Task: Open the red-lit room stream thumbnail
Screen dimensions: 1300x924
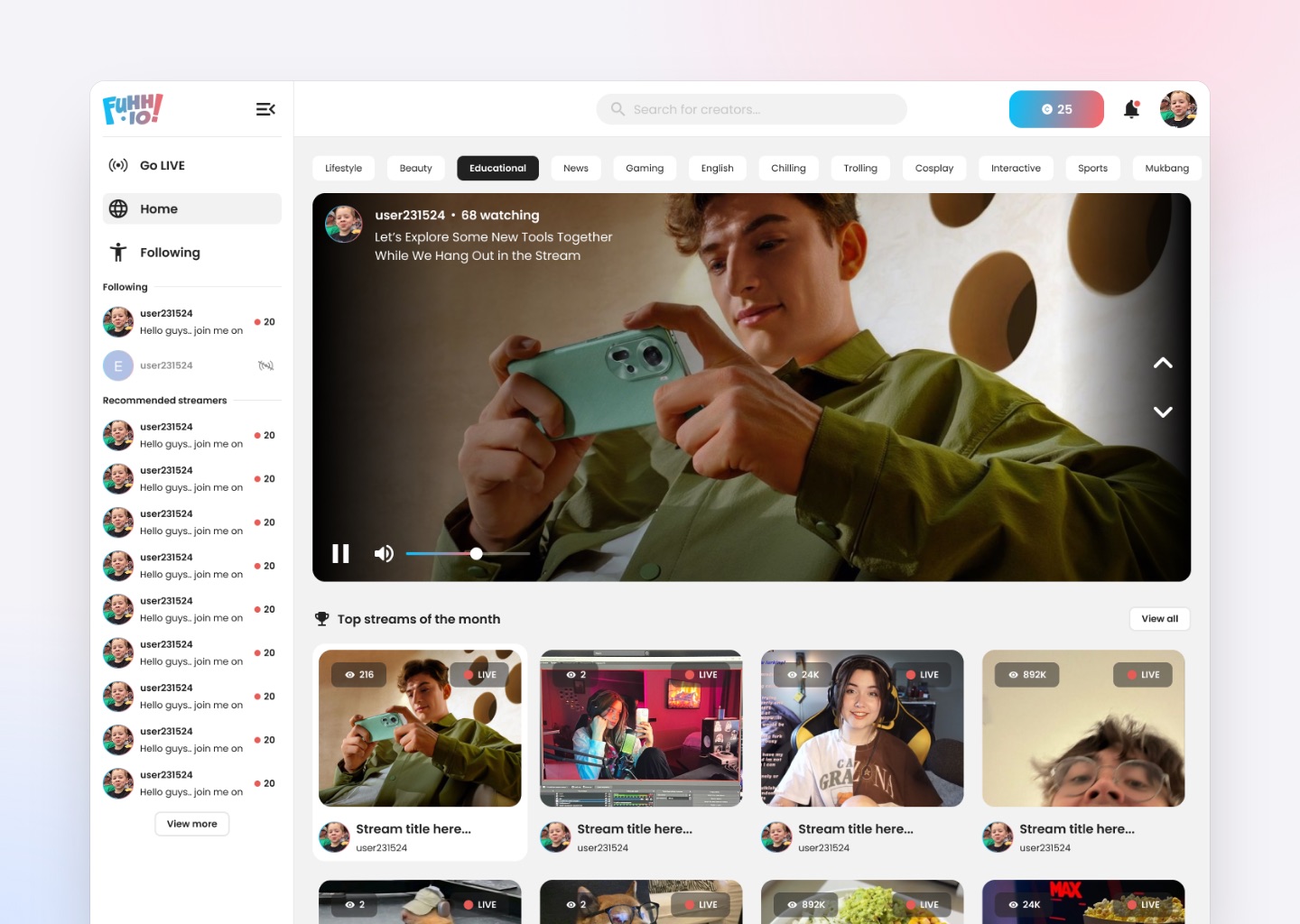Action: click(641, 728)
